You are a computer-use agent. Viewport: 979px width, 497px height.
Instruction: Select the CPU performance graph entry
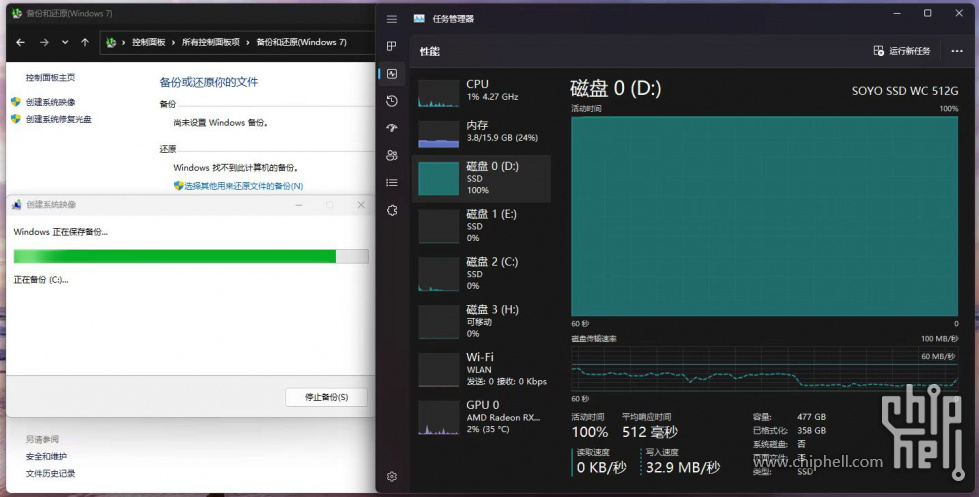481,91
